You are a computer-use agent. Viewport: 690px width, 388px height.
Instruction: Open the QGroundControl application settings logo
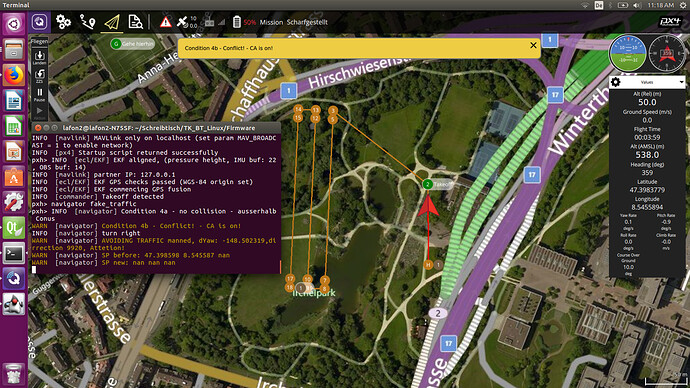40,22
